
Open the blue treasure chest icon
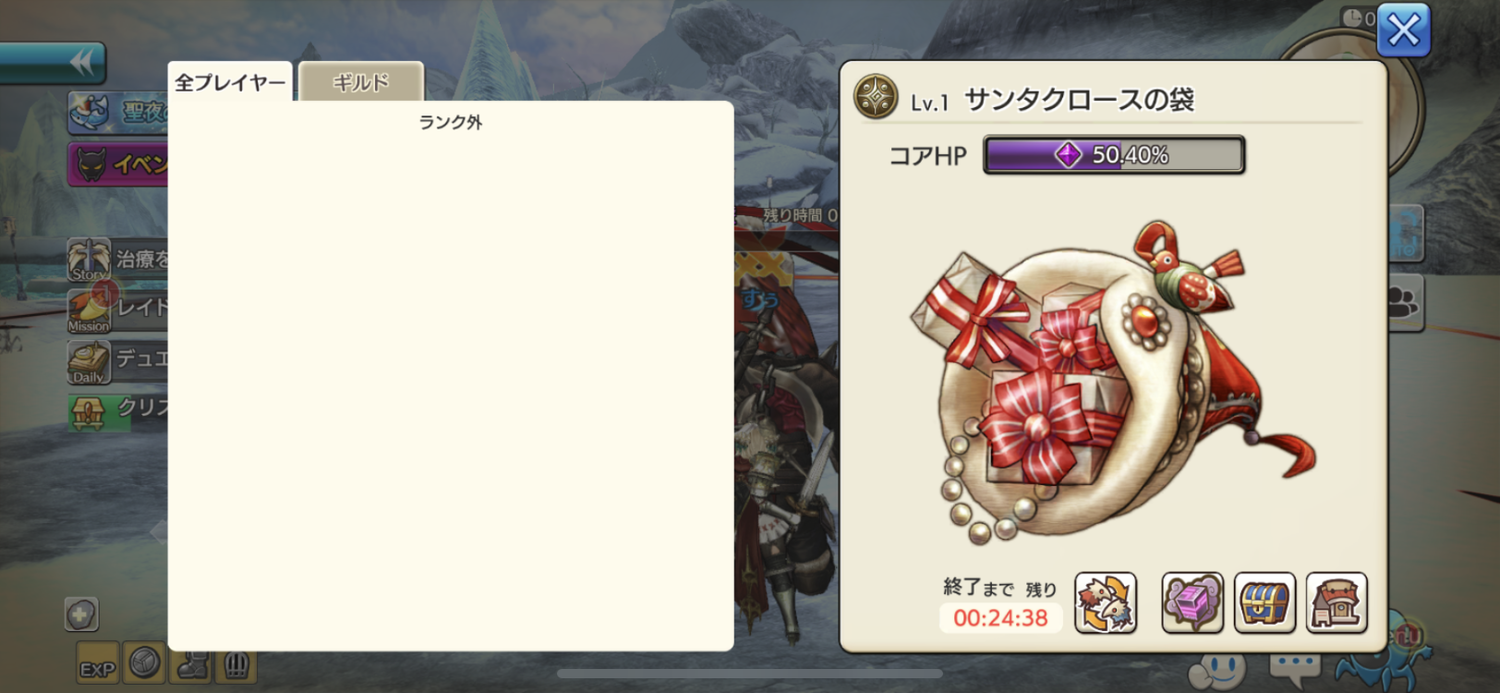1265,603
